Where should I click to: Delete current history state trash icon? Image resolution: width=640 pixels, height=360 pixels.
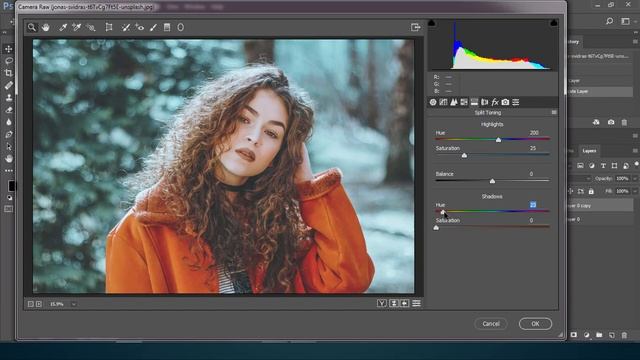tap(624, 122)
